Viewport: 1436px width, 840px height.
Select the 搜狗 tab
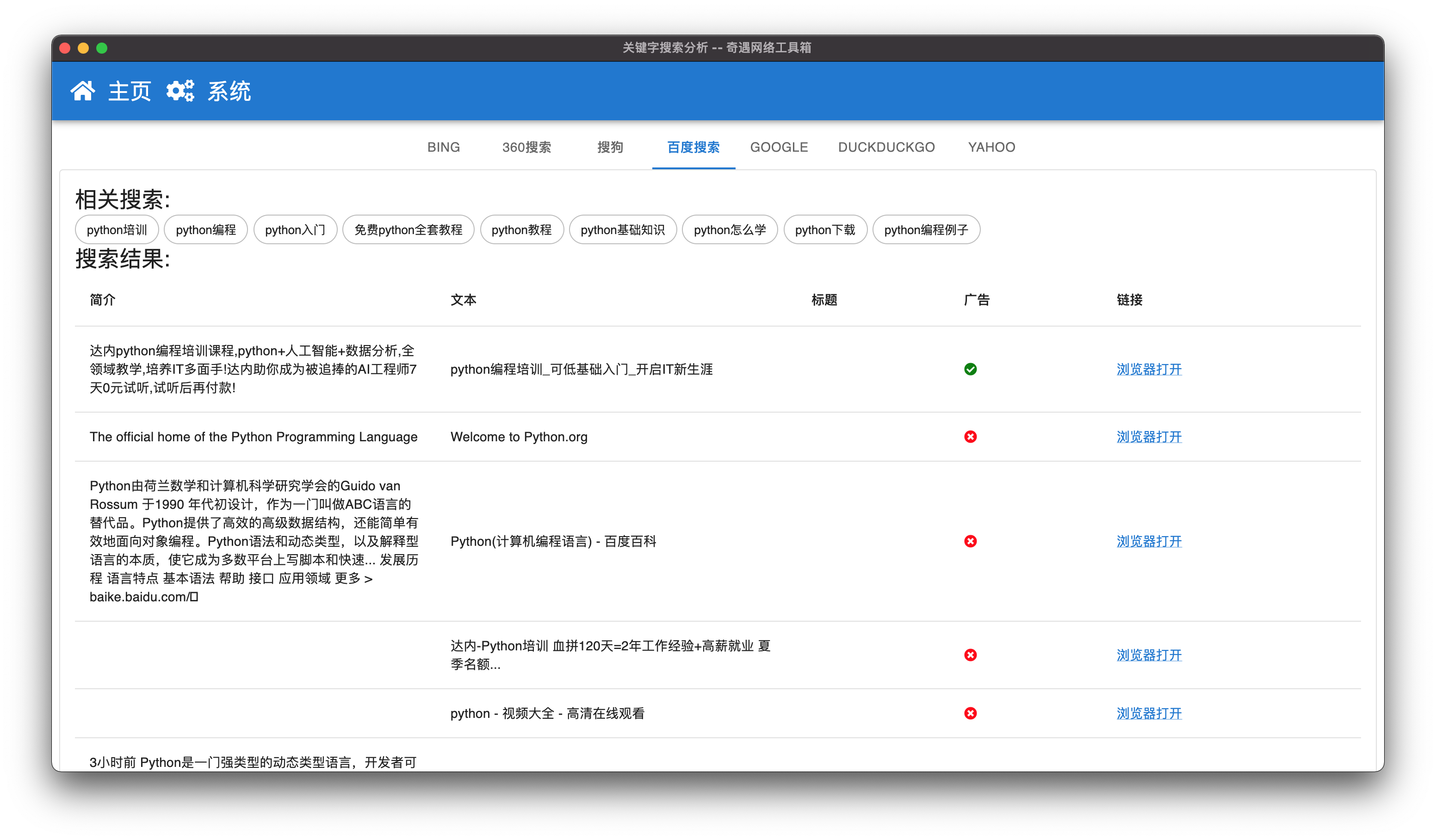[x=610, y=147]
